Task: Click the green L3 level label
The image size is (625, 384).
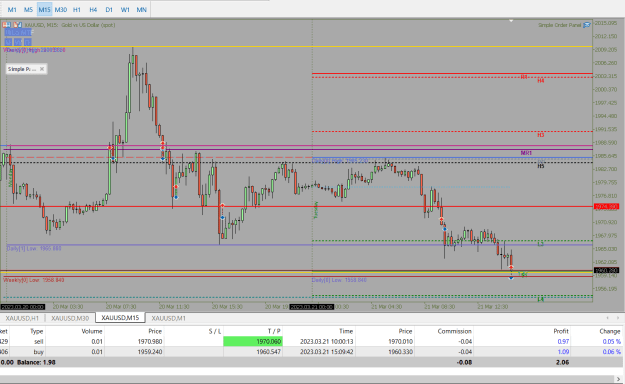Action: coord(540,244)
